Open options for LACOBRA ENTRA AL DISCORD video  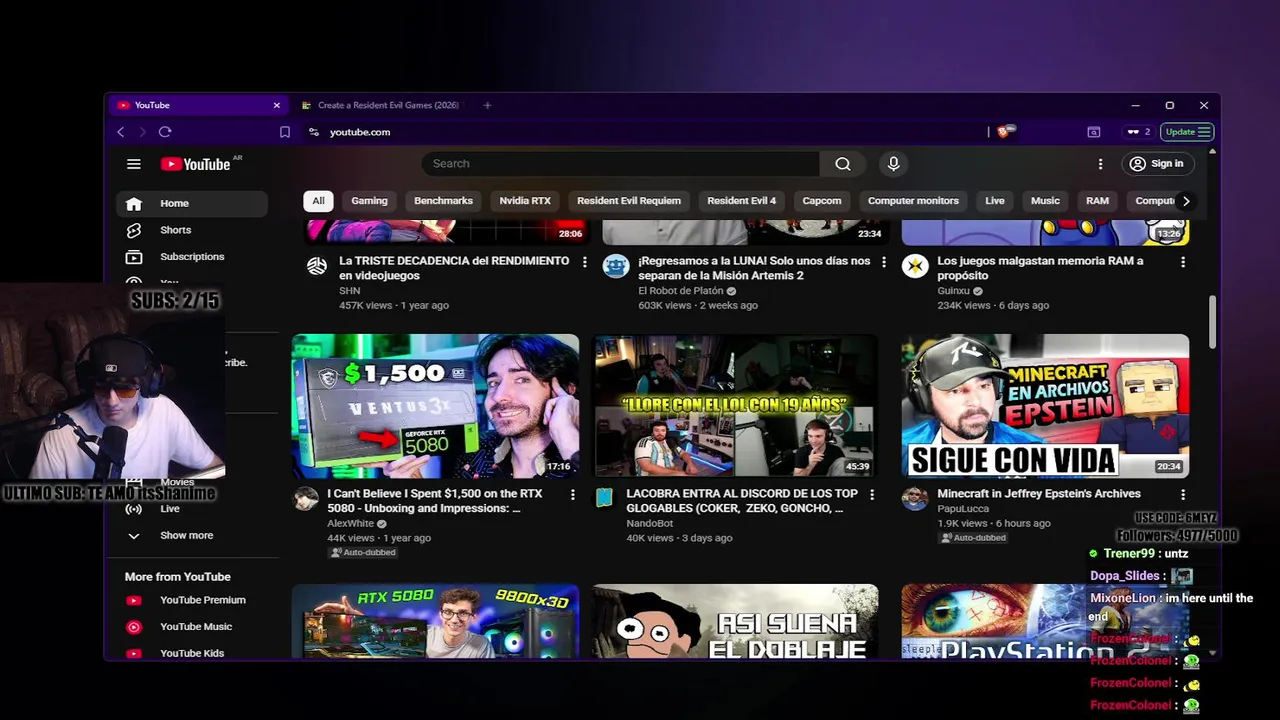(872, 495)
